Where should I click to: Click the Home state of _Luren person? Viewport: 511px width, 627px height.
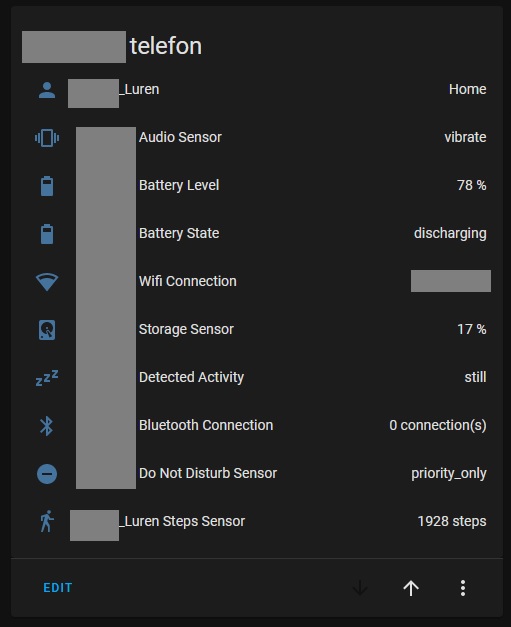click(467, 89)
